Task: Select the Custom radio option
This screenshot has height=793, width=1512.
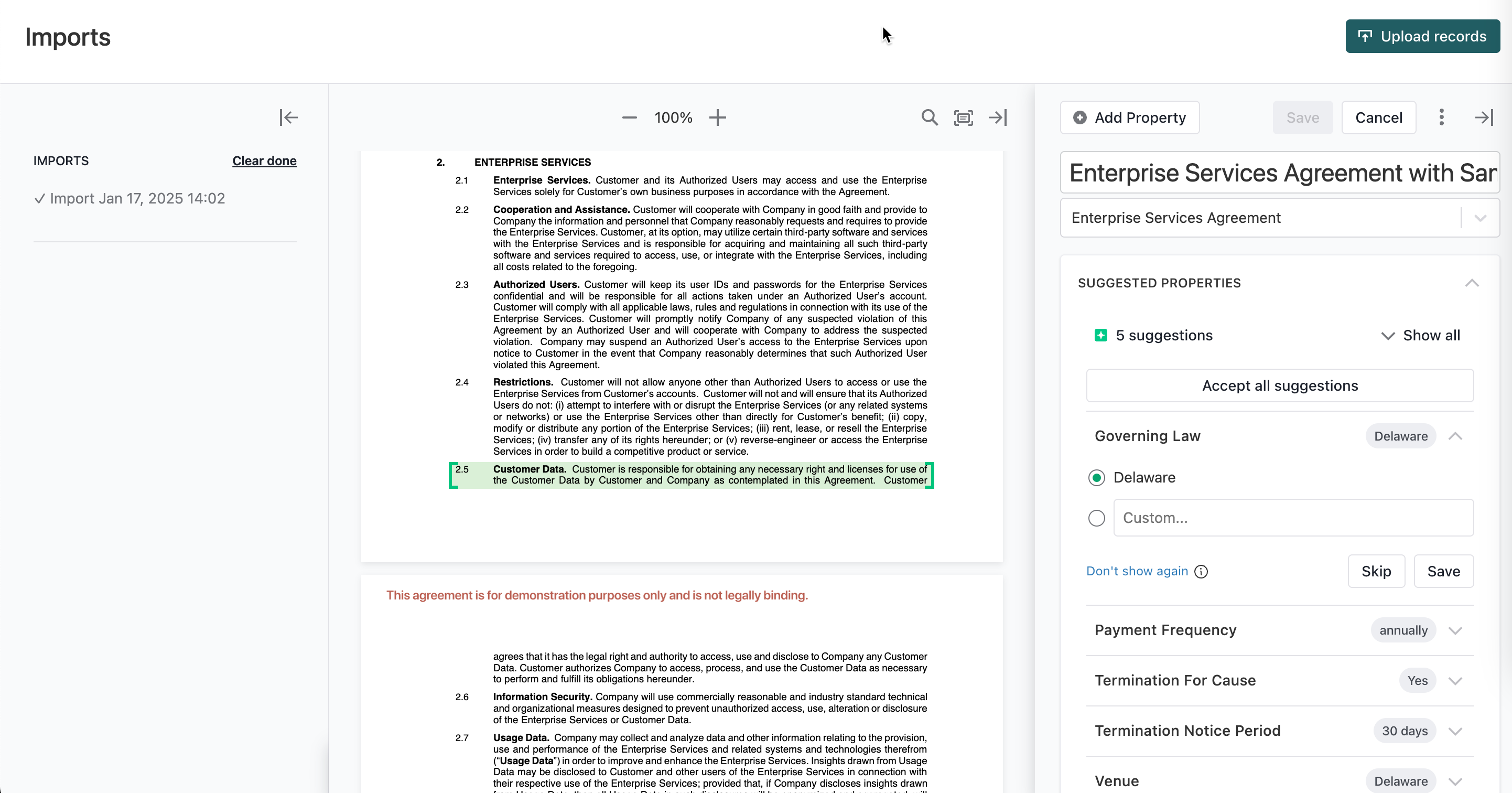Action: [x=1096, y=518]
